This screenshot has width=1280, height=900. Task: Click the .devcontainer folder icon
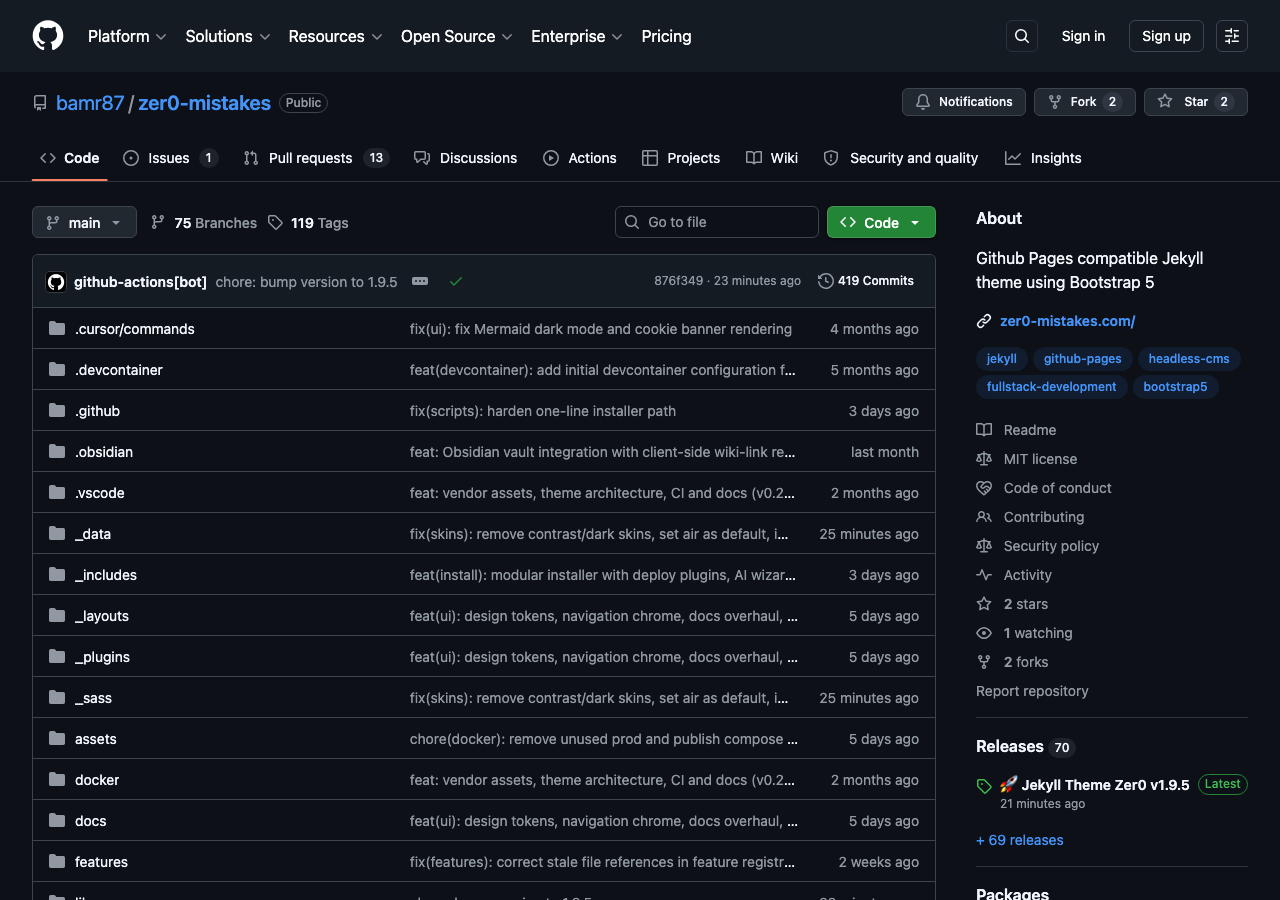(57, 370)
